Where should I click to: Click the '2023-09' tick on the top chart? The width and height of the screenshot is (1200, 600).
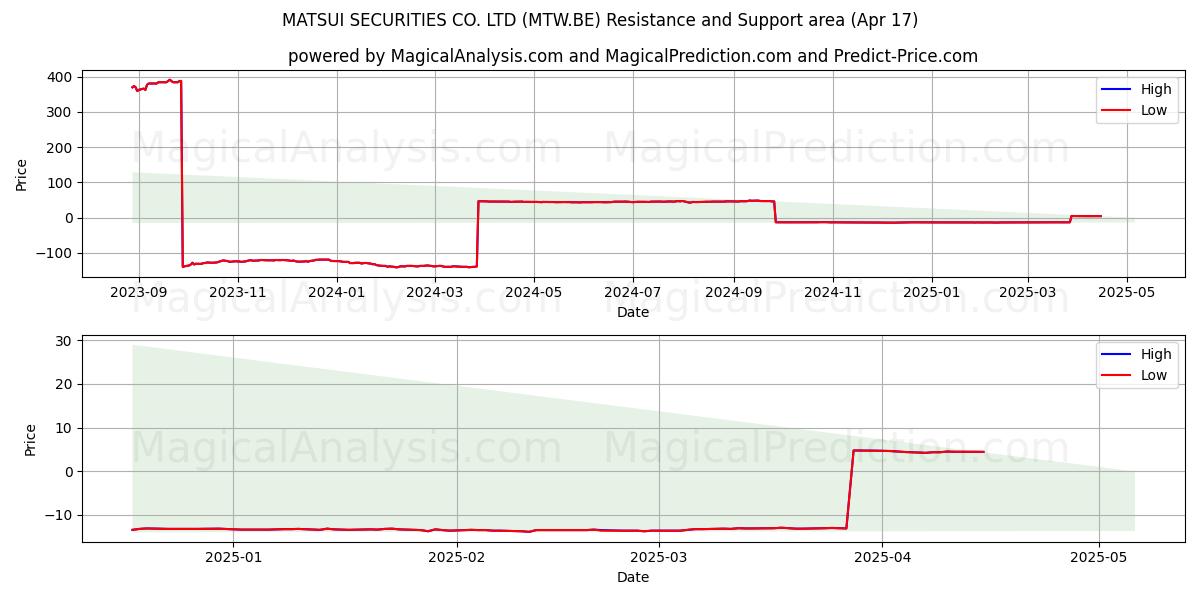coord(138,292)
